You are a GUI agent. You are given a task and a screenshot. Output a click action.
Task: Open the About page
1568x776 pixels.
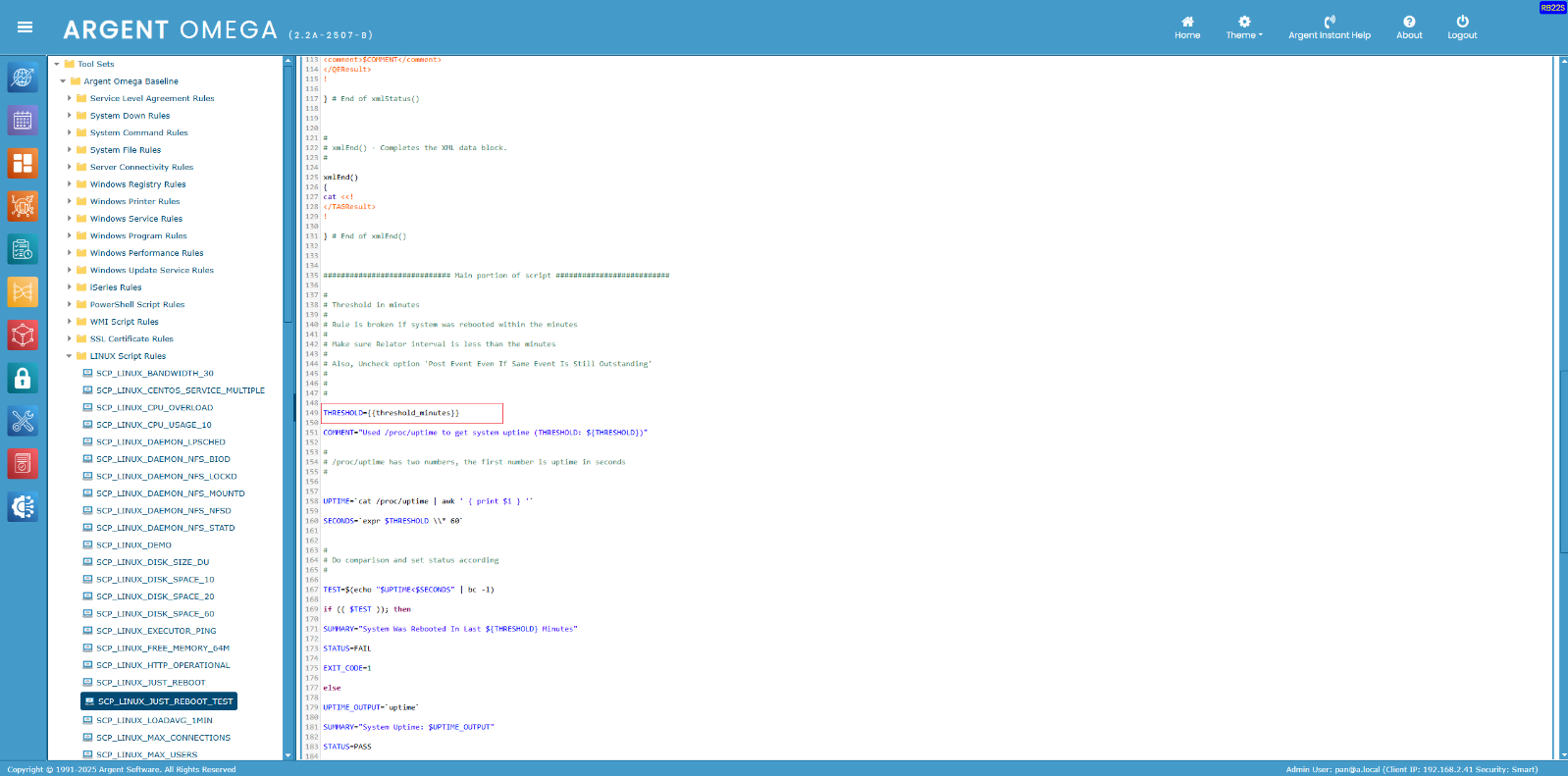(1408, 27)
